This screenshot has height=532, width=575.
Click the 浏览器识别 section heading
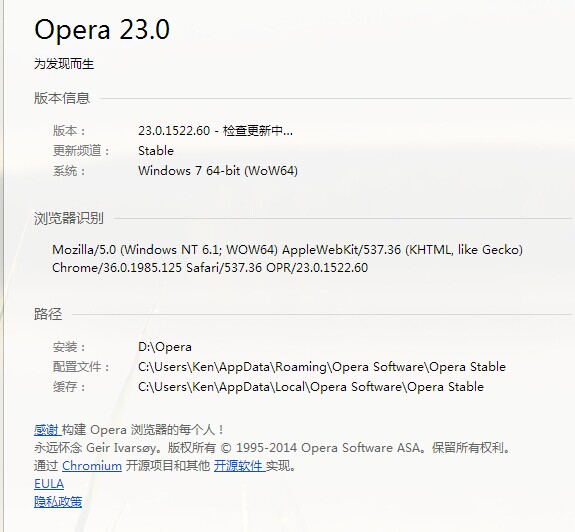coord(69,218)
